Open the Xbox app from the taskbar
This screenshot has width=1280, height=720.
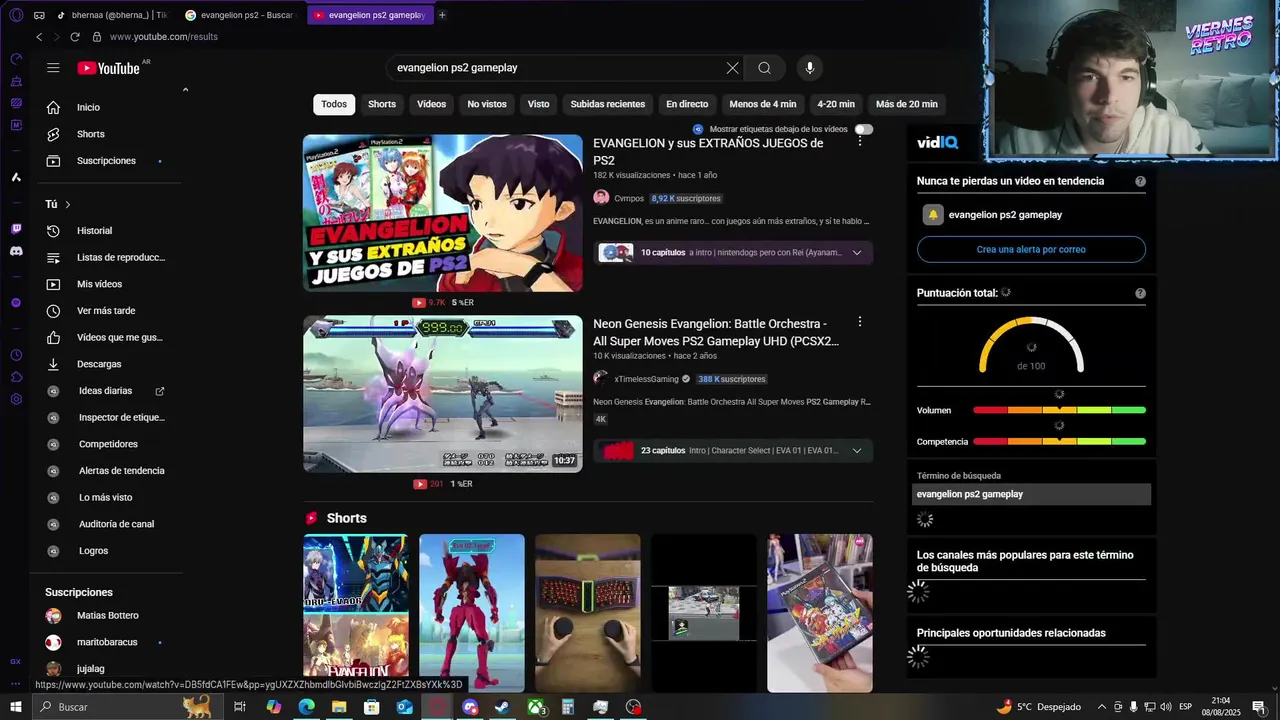point(535,707)
